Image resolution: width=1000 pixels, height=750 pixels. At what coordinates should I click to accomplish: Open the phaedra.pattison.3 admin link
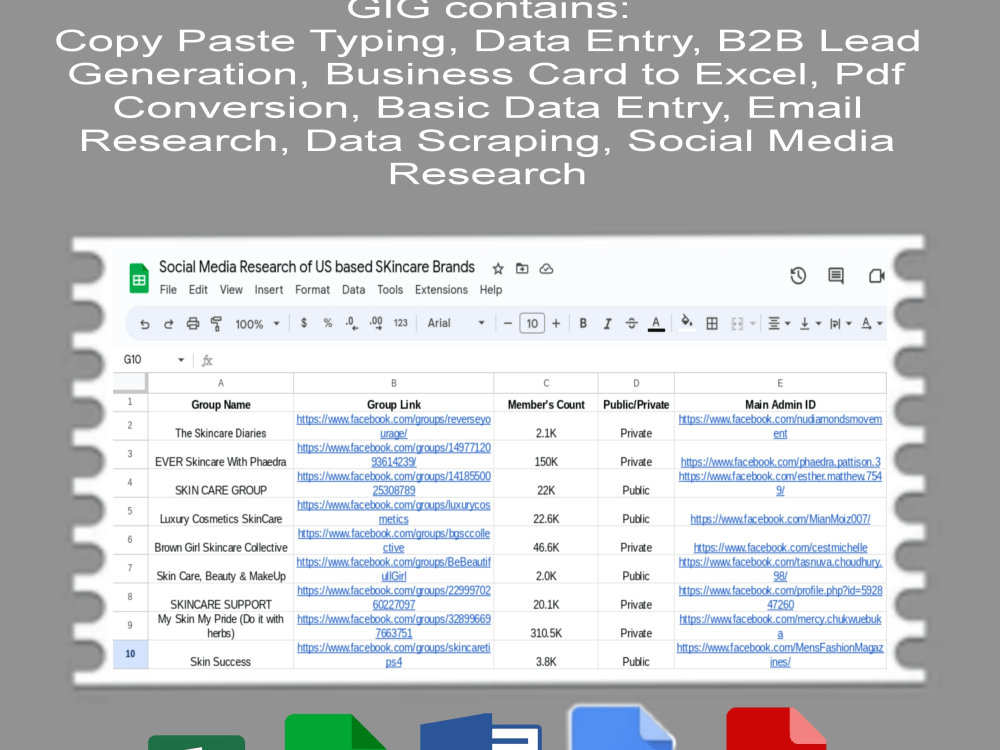[x=780, y=462]
